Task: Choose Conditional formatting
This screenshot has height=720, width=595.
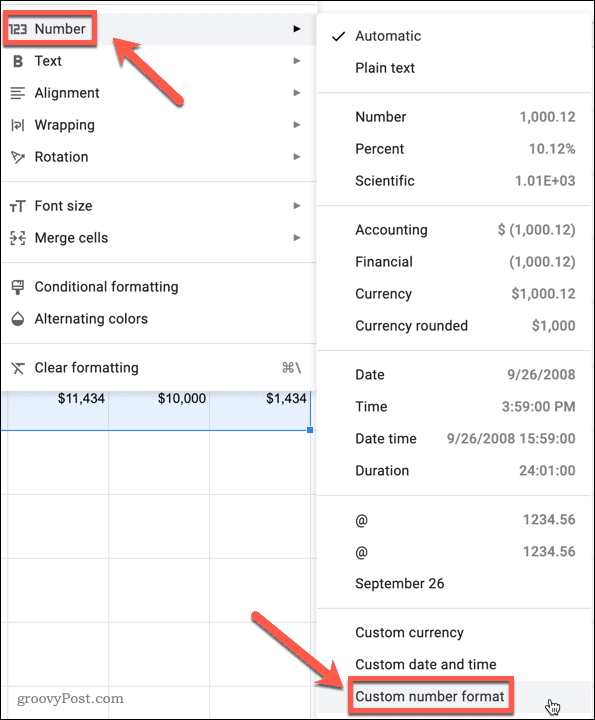Action: (x=158, y=287)
